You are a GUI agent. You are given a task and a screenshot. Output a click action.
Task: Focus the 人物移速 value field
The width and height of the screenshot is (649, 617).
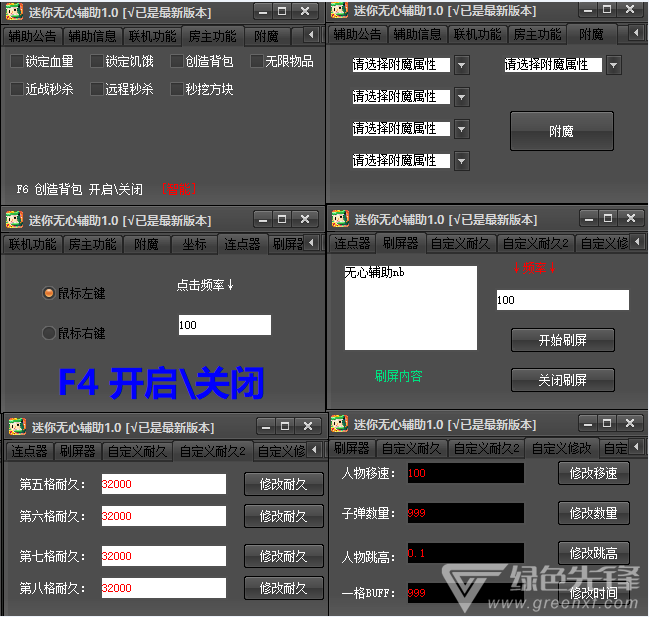466,473
